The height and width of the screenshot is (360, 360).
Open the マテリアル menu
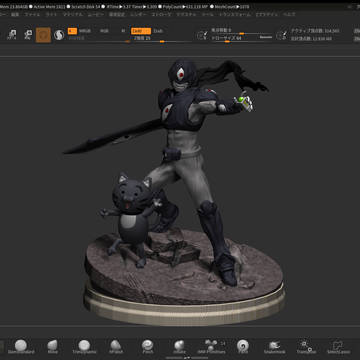click(73, 15)
